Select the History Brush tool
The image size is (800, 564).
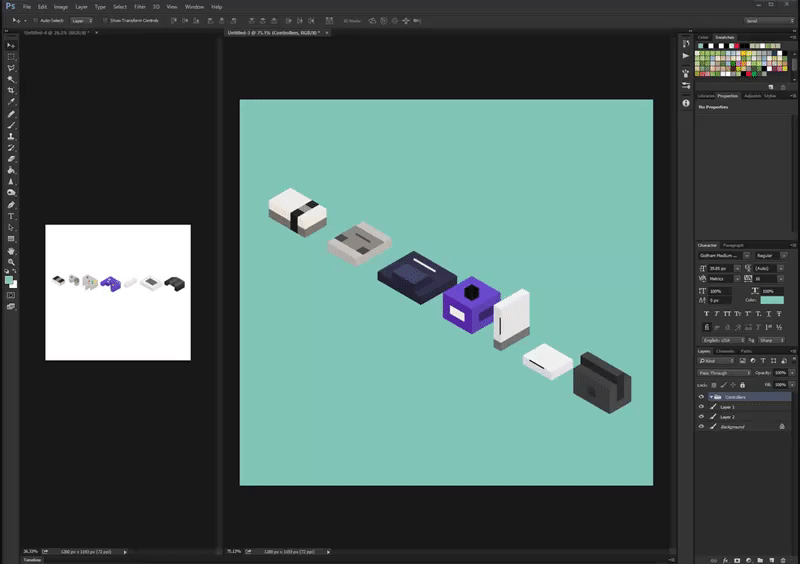coord(11,148)
